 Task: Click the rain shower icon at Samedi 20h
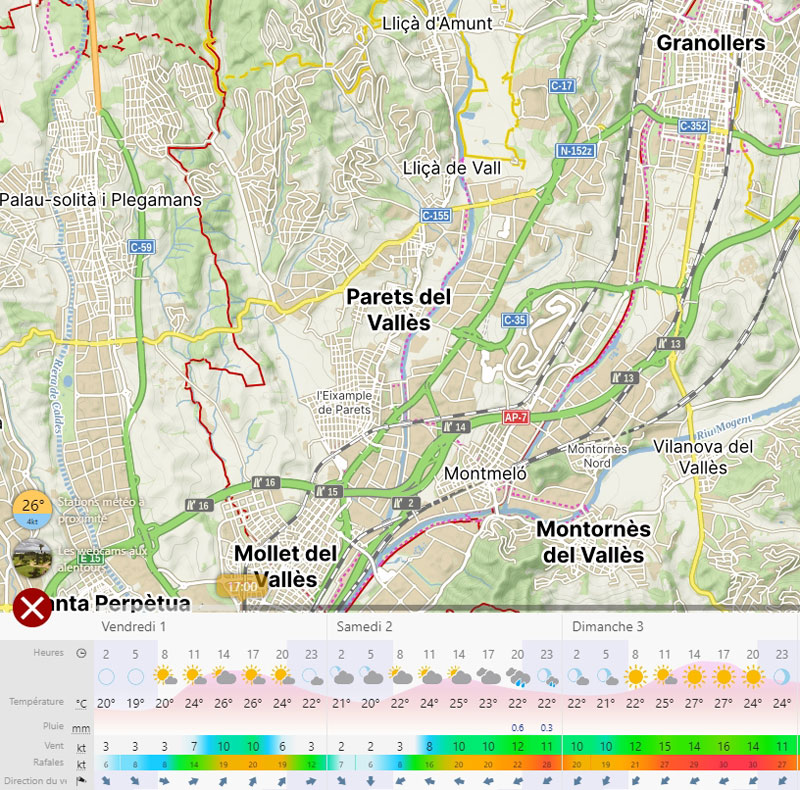[x=517, y=677]
